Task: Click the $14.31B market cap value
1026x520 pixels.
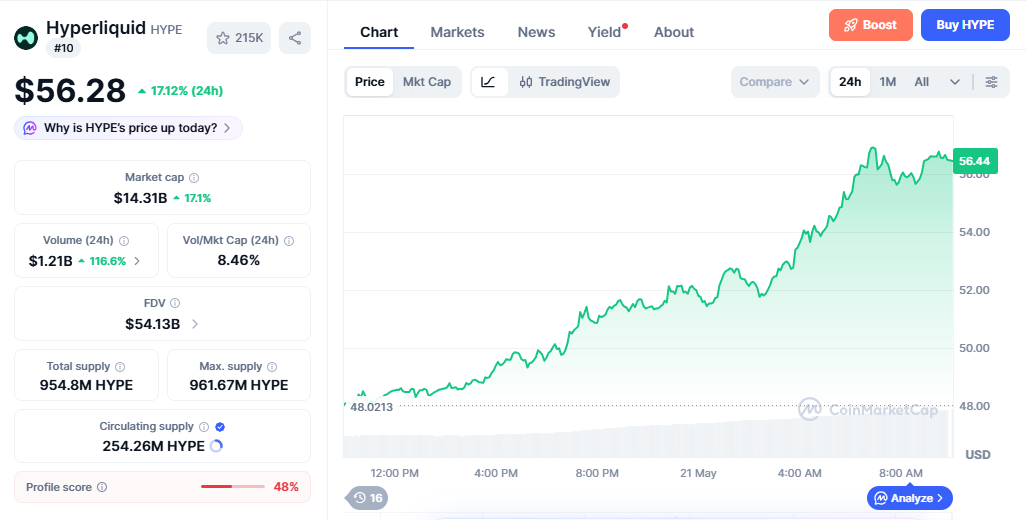Action: (x=141, y=198)
